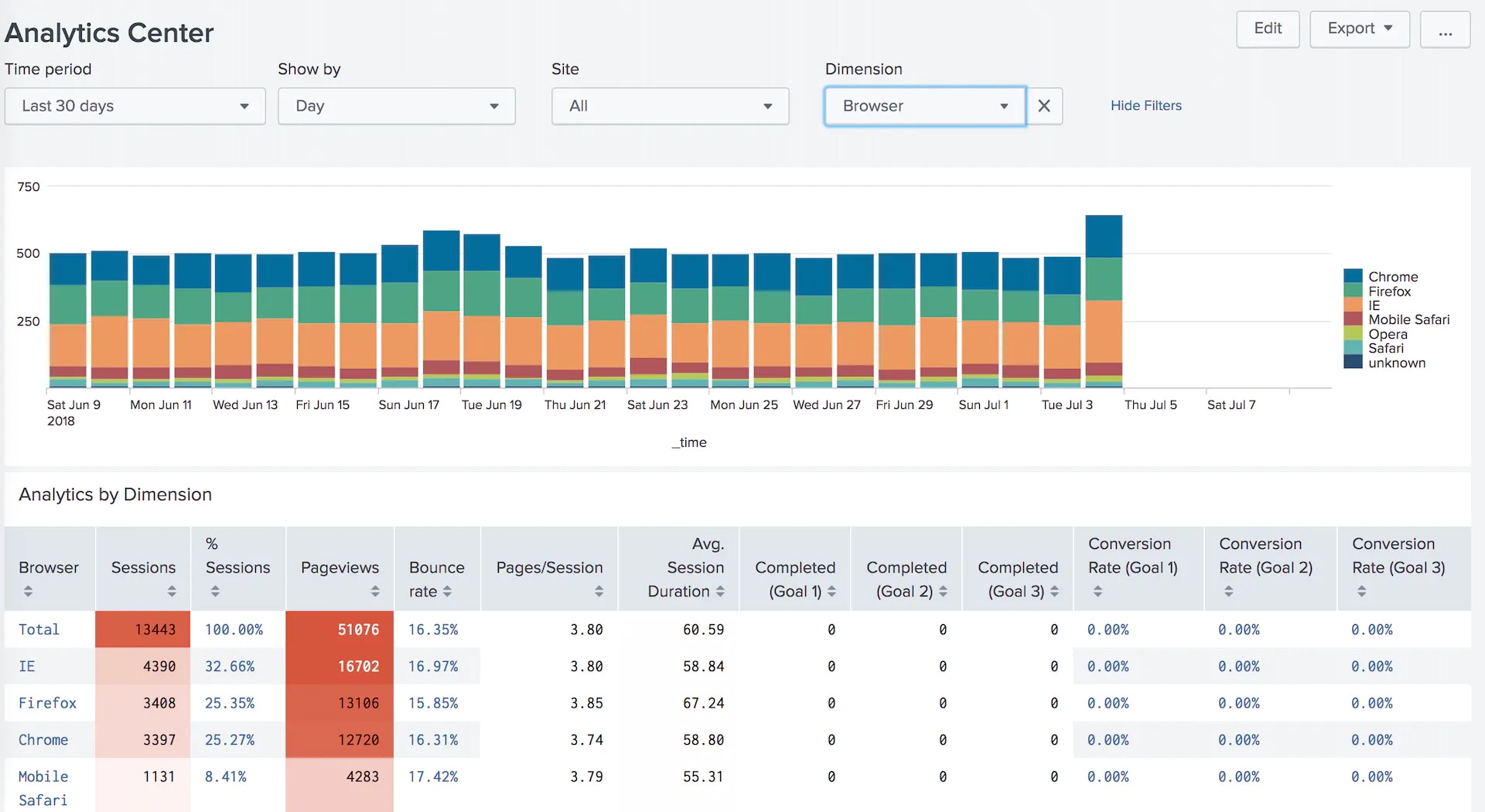Click the Hide Filters link

coord(1145,105)
